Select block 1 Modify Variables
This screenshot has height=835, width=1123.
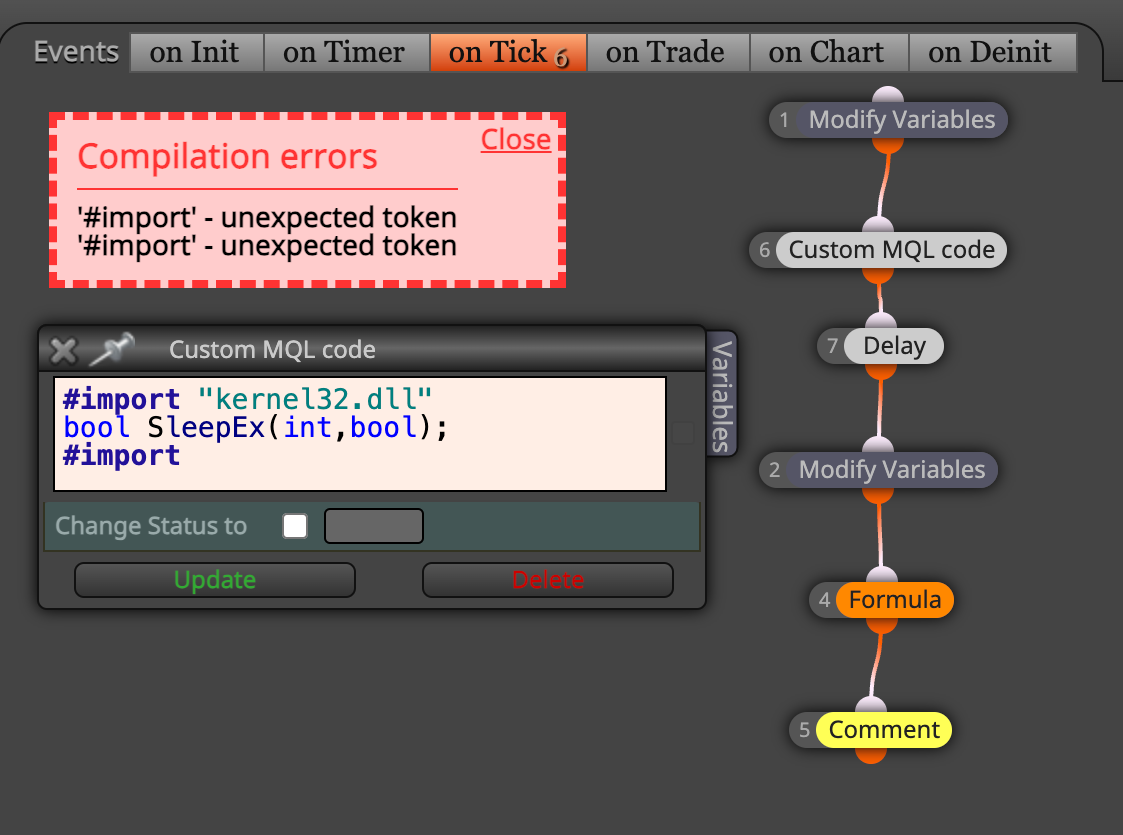pyautogui.click(x=889, y=120)
